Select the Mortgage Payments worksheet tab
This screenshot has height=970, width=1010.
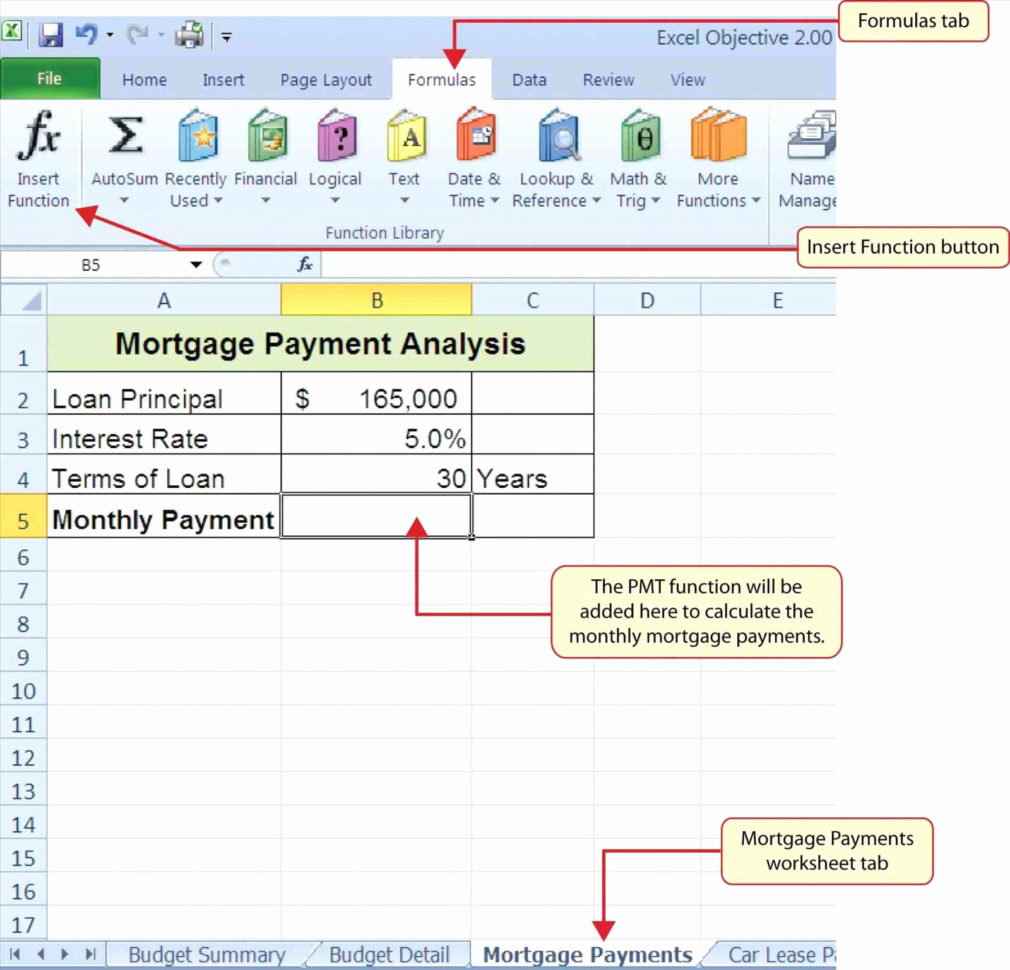click(587, 955)
